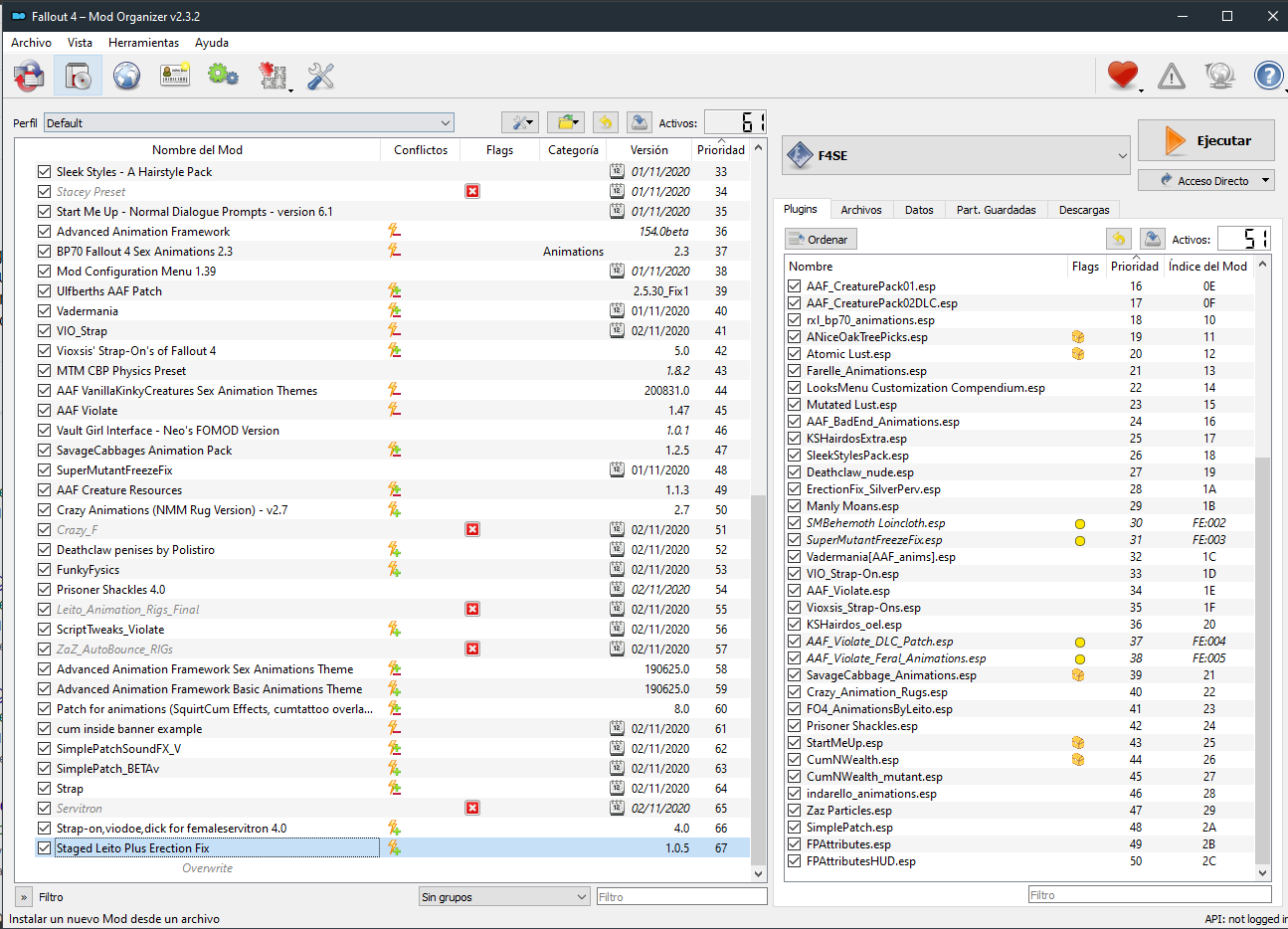Viewport: 1288px width, 929px height.
Task: Click the red heart endorse icon
Action: [x=1123, y=76]
